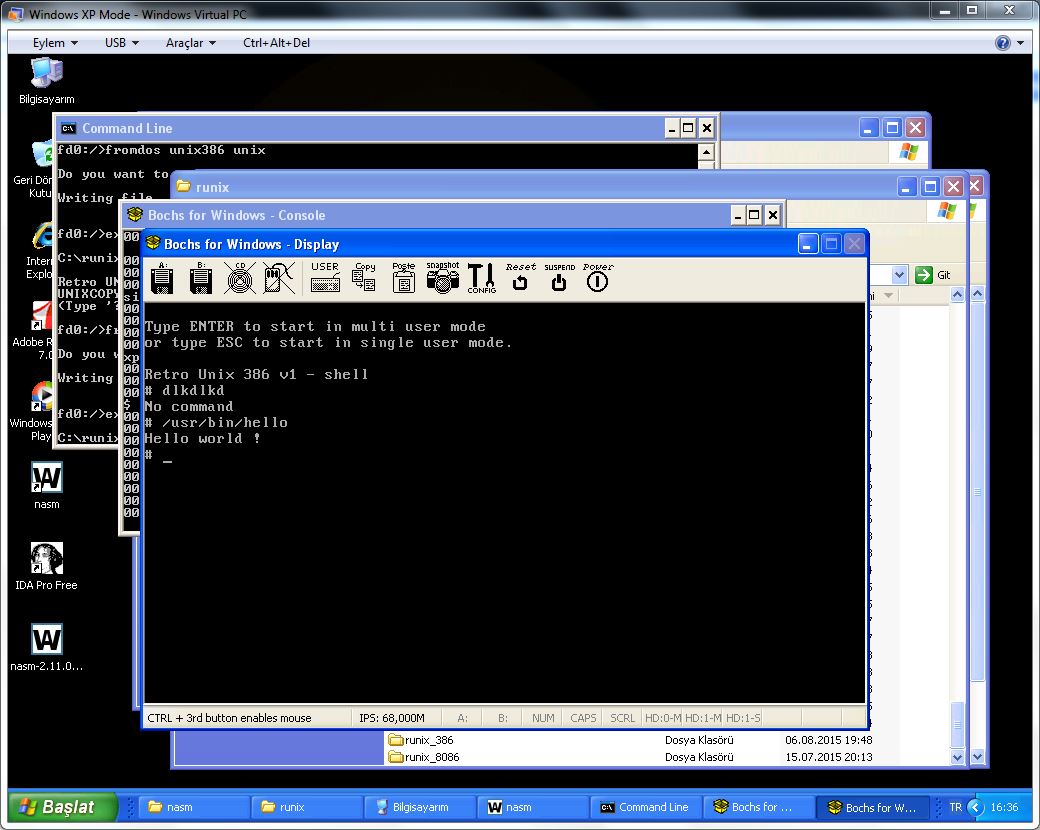Toggle the mouse capture icon in Bochs toolbar
Image resolution: width=1040 pixels, height=830 pixels.
point(279,278)
